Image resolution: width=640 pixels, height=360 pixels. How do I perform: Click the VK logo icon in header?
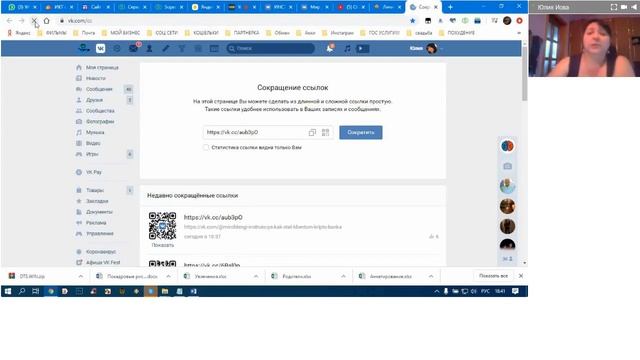pyautogui.click(x=100, y=49)
